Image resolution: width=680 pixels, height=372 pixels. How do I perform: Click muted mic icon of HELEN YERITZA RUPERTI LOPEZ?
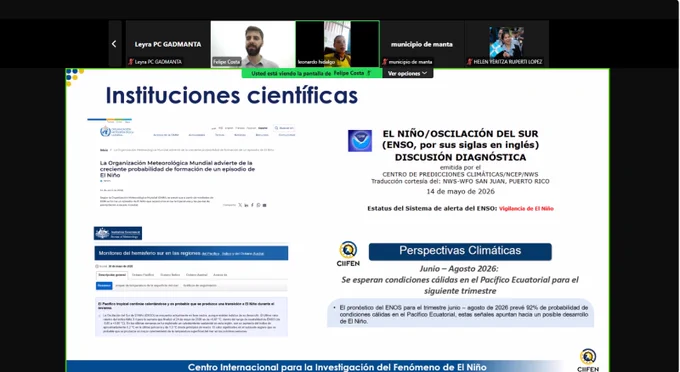pos(470,62)
